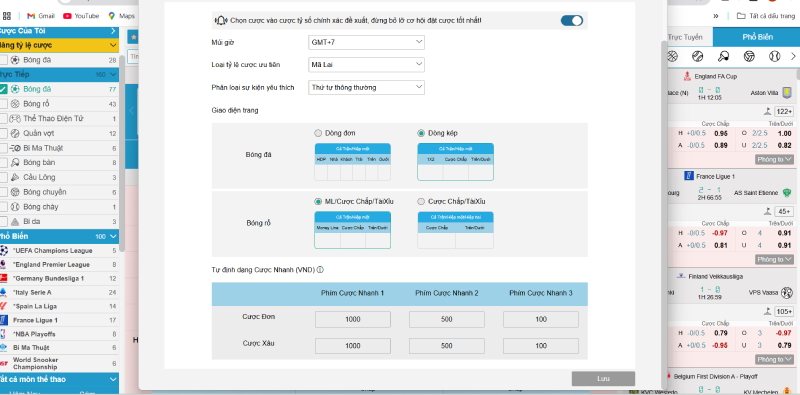Switch to the Phổ Biến tab in right panel
Screen dimensions: 800x395
click(757, 37)
